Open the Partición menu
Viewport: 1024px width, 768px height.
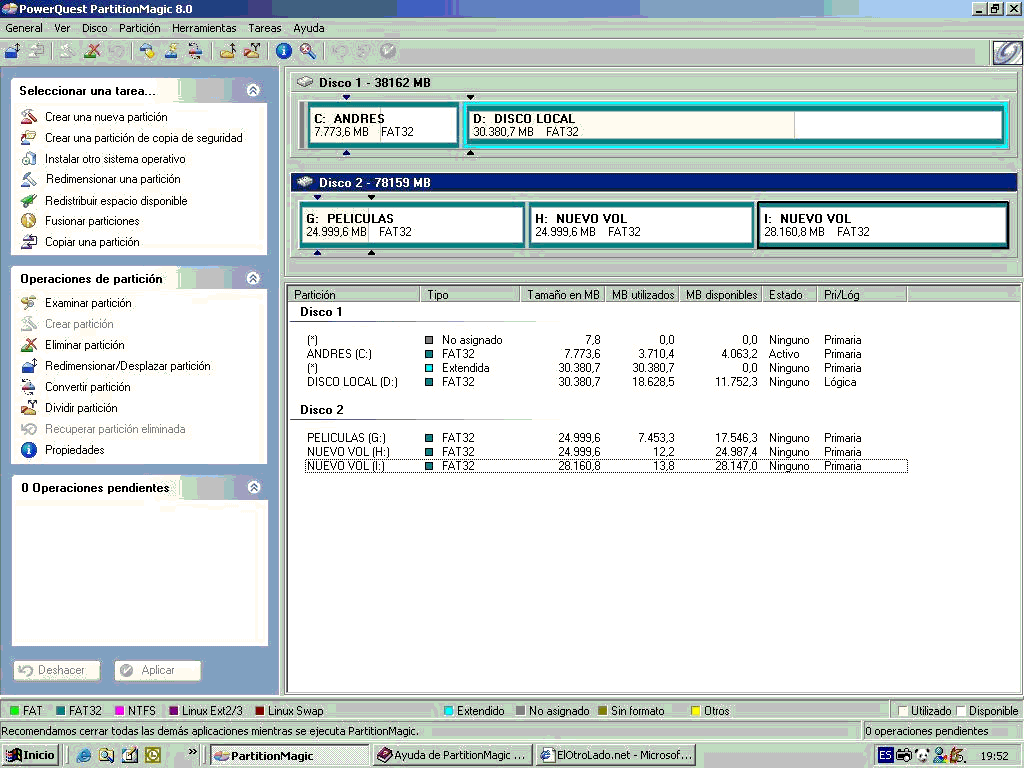140,28
